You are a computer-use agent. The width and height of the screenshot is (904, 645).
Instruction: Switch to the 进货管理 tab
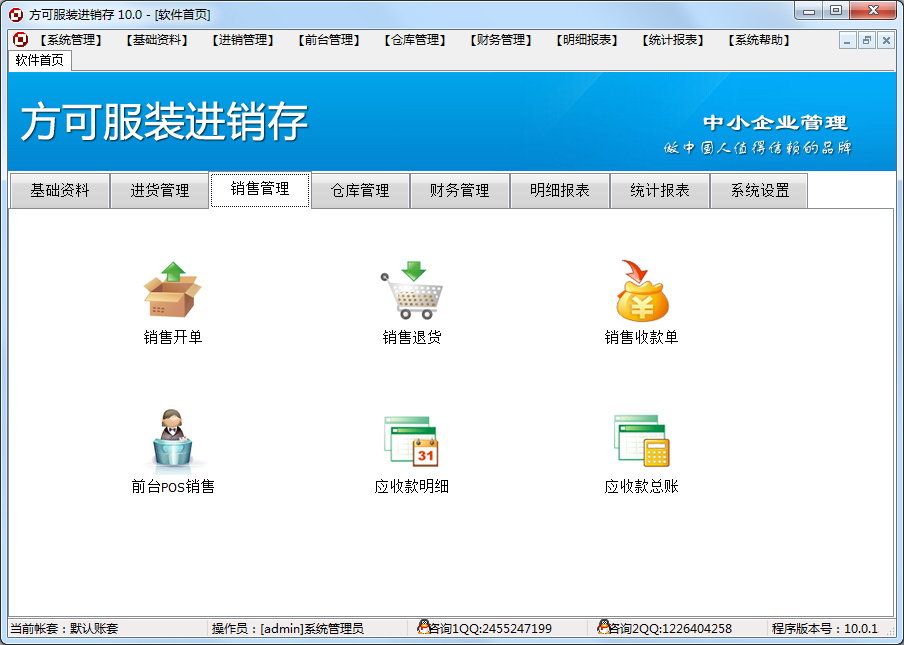pyautogui.click(x=159, y=190)
